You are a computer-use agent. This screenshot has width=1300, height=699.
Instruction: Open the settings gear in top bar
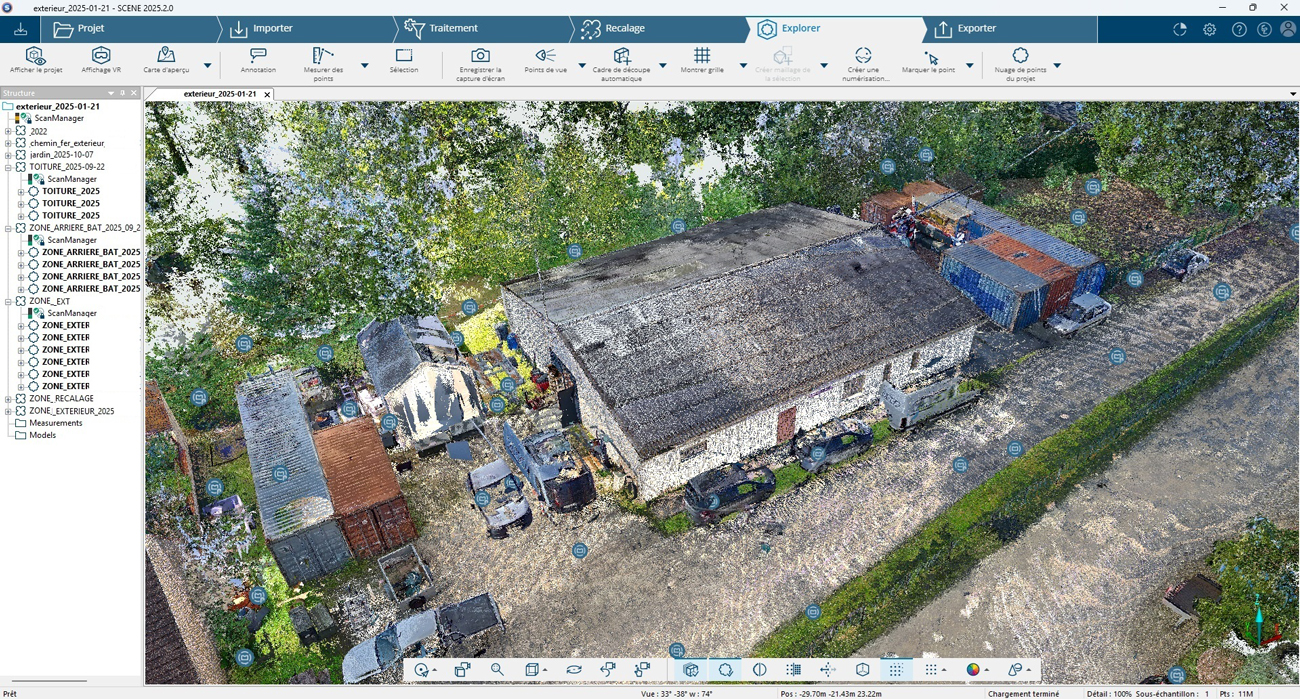[x=1209, y=30]
